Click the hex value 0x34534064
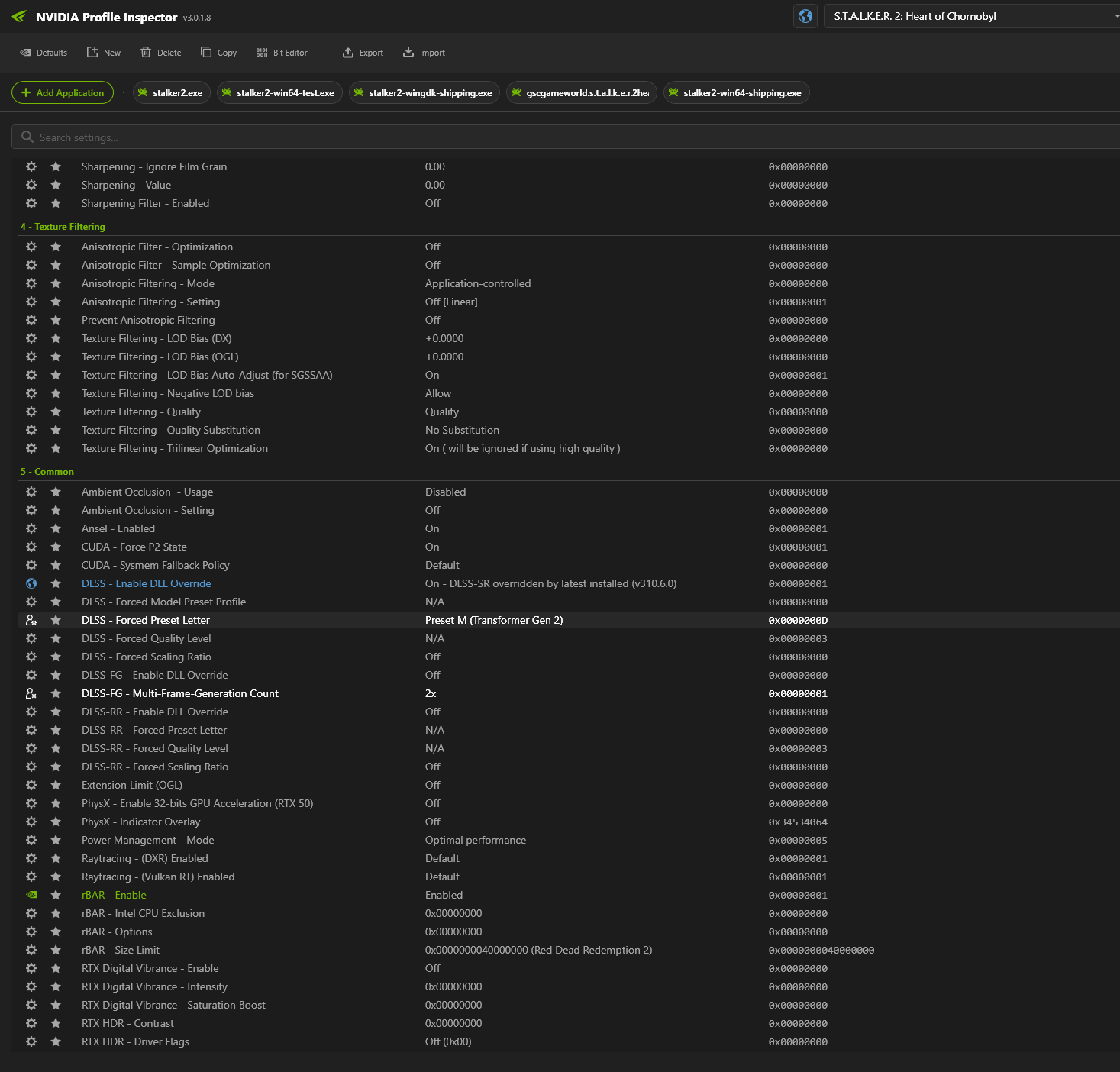Image resolution: width=1120 pixels, height=1072 pixels. [798, 822]
